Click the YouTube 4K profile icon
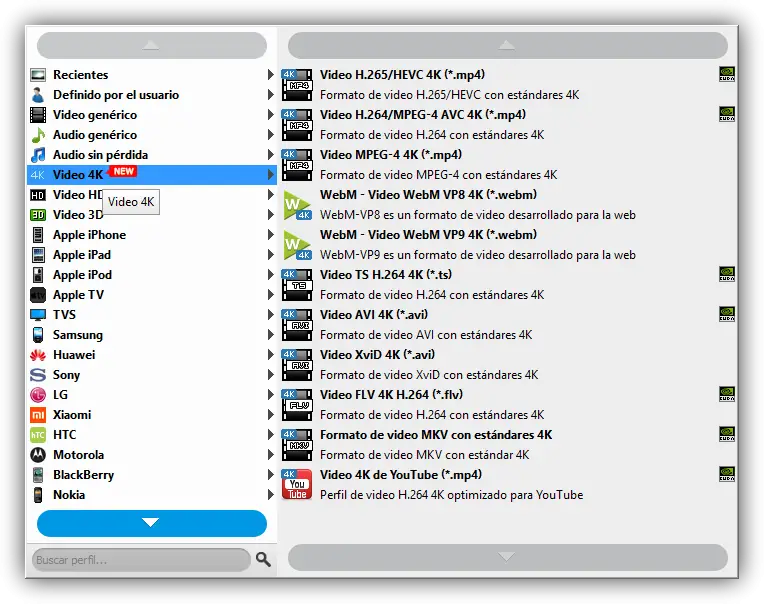The width and height of the screenshot is (764, 604). tap(297, 485)
